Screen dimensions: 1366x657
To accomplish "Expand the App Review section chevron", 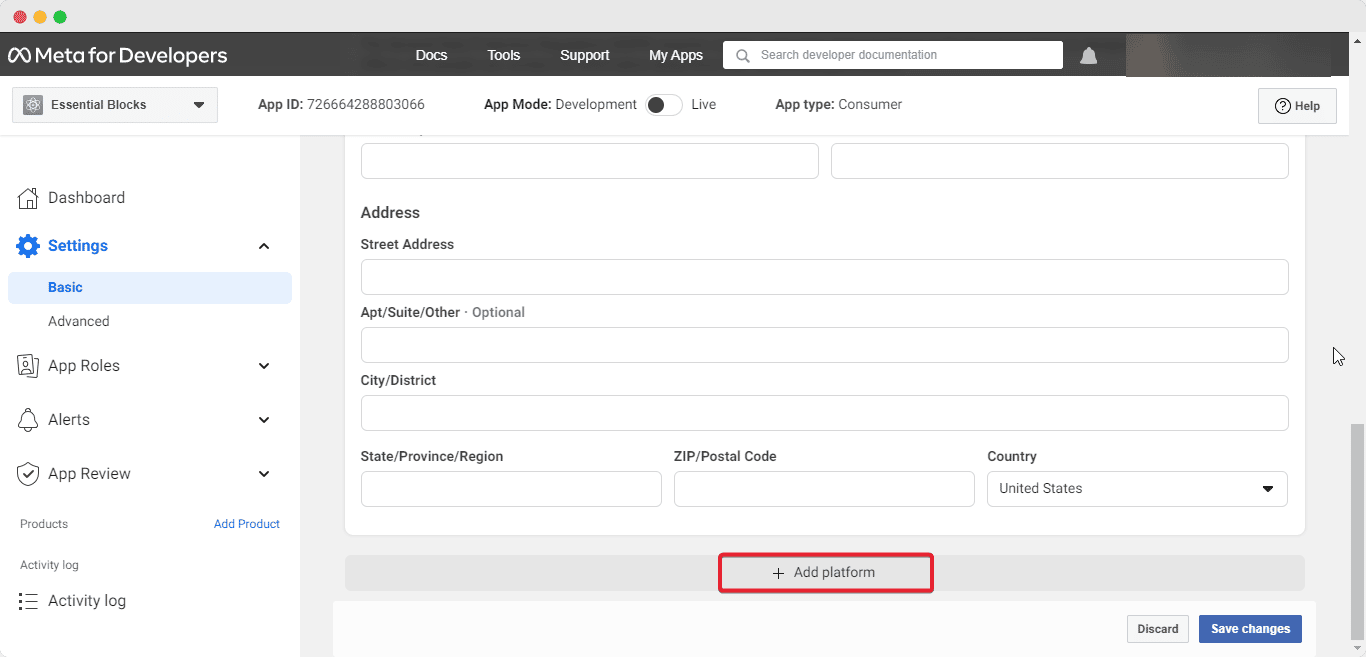I will click(x=264, y=474).
